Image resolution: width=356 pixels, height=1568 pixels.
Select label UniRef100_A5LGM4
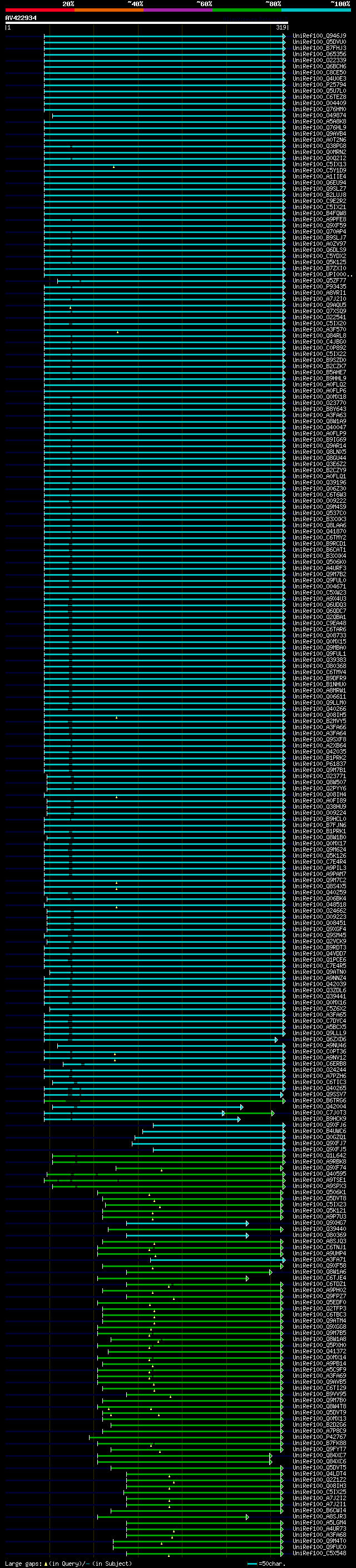(319, 1522)
